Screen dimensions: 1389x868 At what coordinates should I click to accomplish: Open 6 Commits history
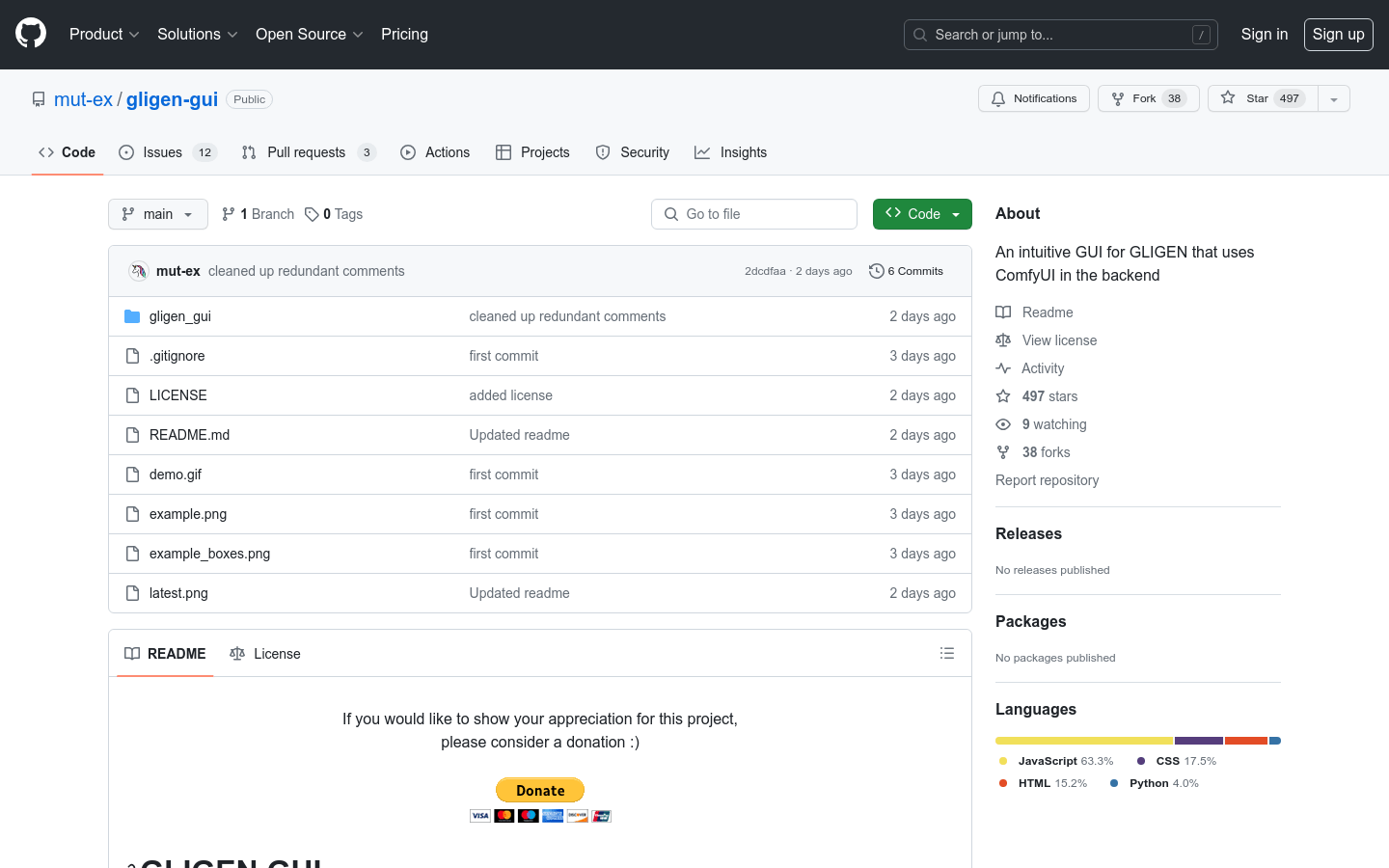pos(906,271)
